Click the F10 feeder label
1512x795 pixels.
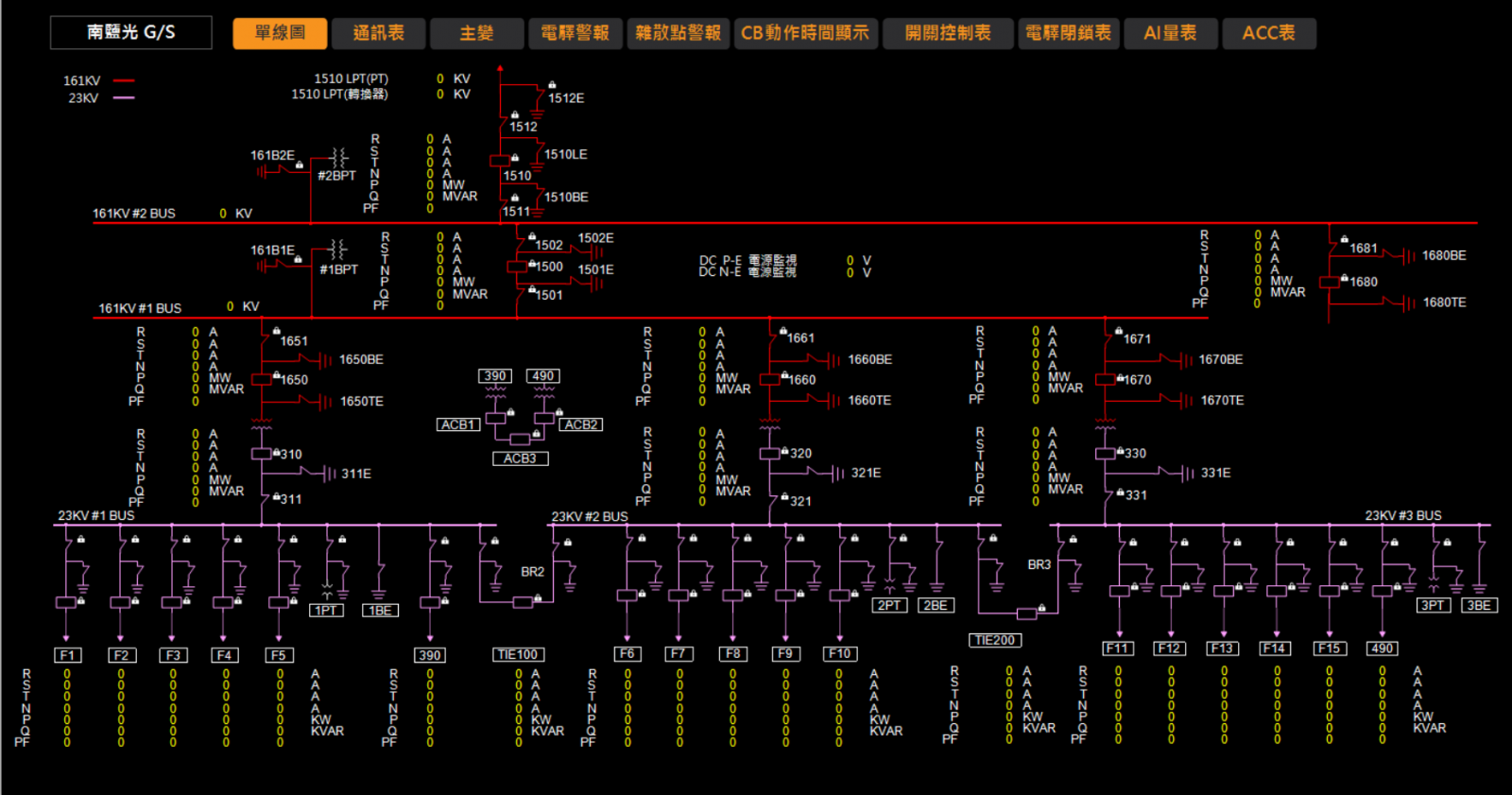840,653
